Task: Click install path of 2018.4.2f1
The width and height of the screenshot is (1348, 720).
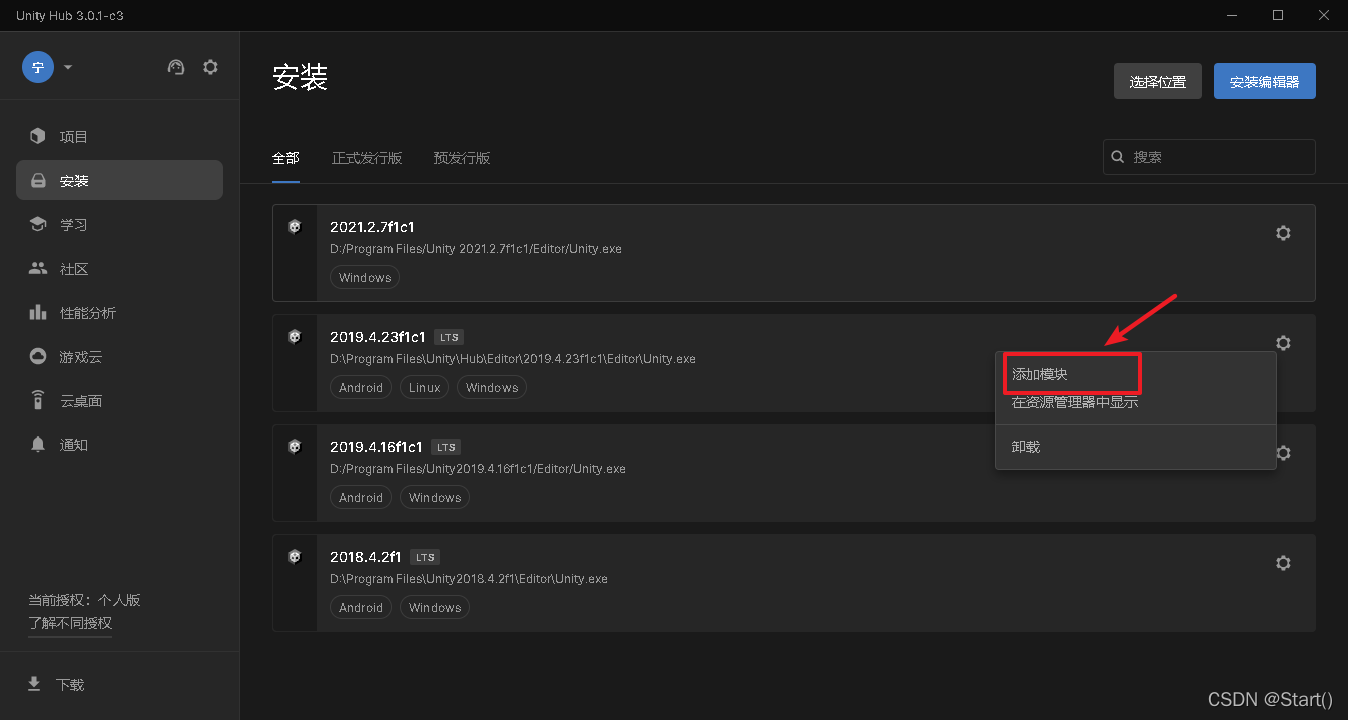Action: point(469,579)
